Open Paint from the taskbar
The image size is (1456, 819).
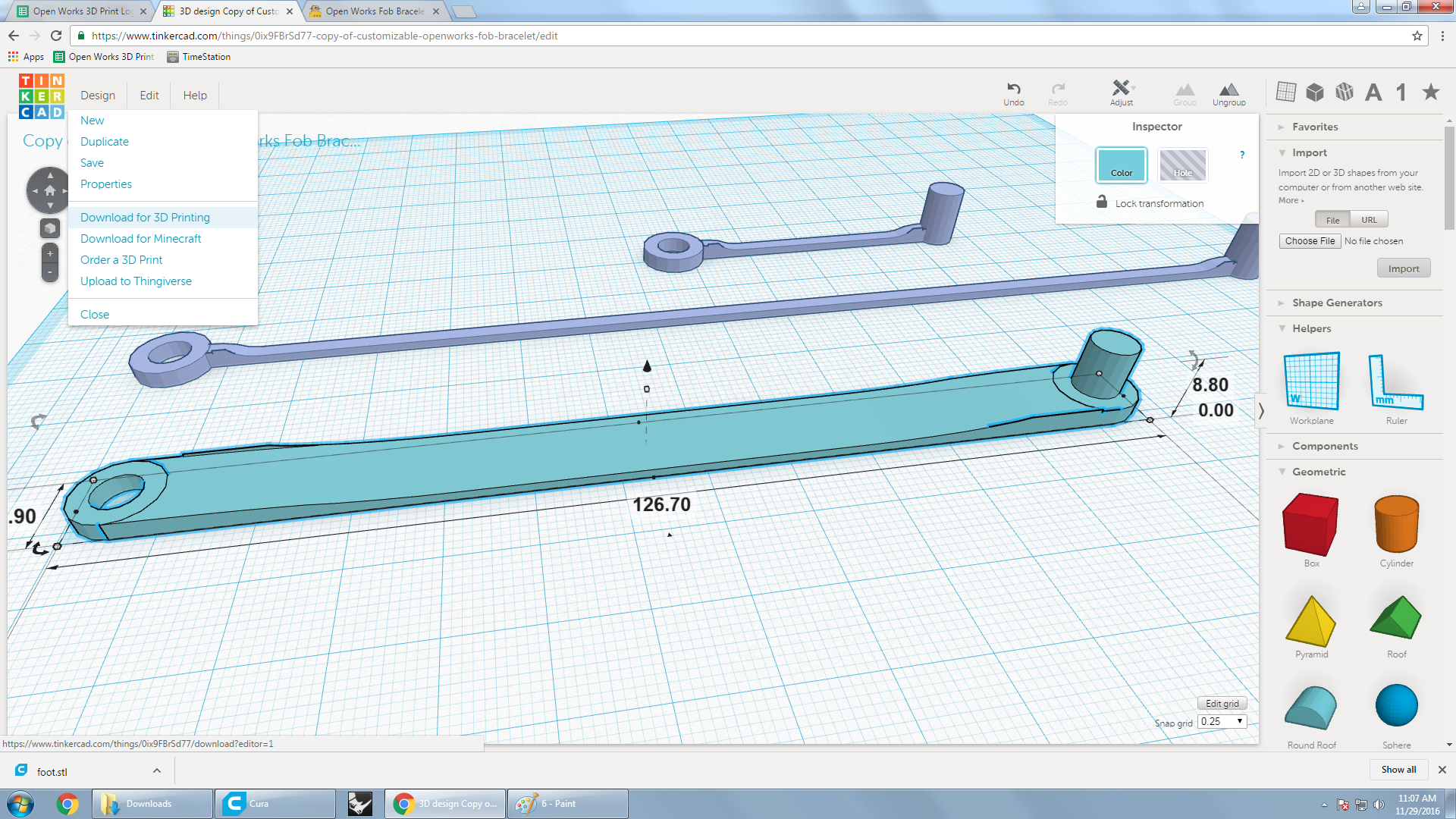(x=568, y=804)
